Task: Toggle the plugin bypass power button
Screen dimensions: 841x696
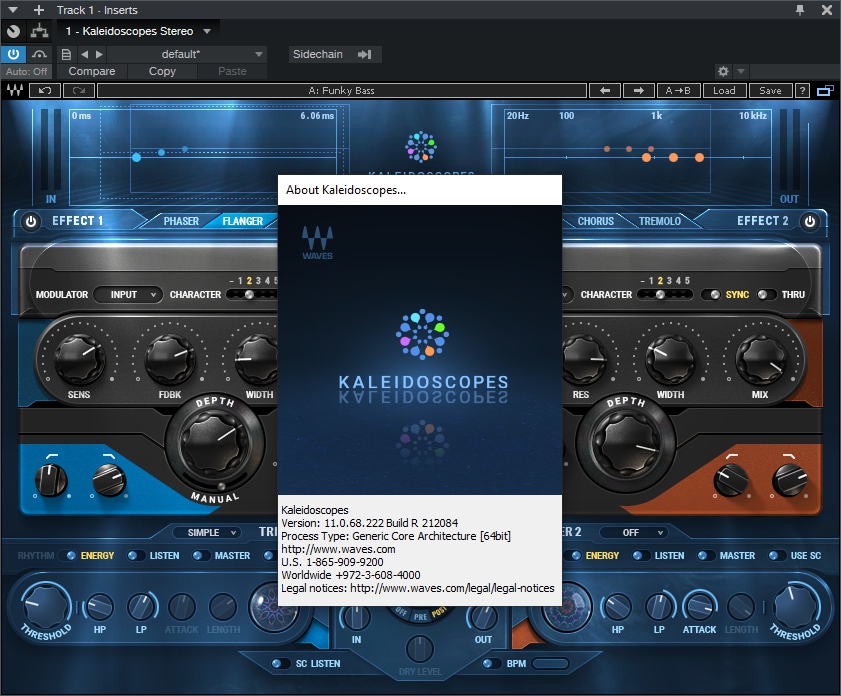Action: point(13,54)
